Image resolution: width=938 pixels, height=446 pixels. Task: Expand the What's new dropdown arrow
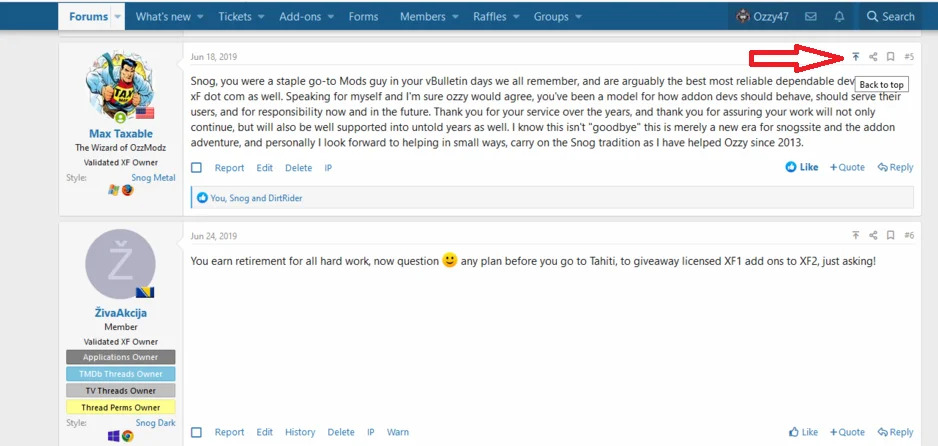point(200,17)
